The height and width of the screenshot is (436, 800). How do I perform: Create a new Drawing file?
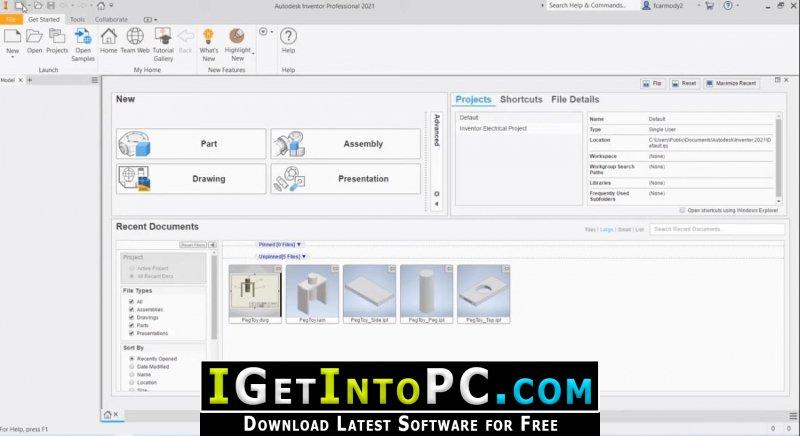click(x=191, y=178)
